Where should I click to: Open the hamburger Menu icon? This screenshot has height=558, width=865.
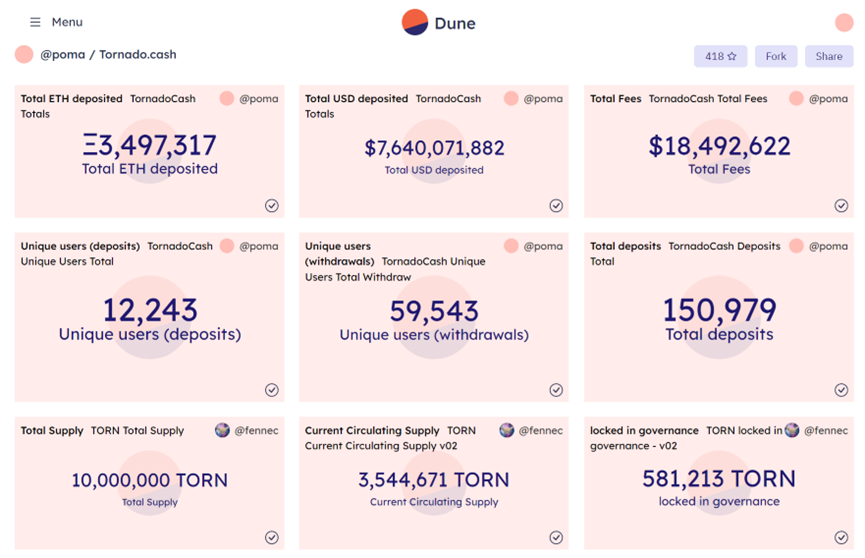35,22
